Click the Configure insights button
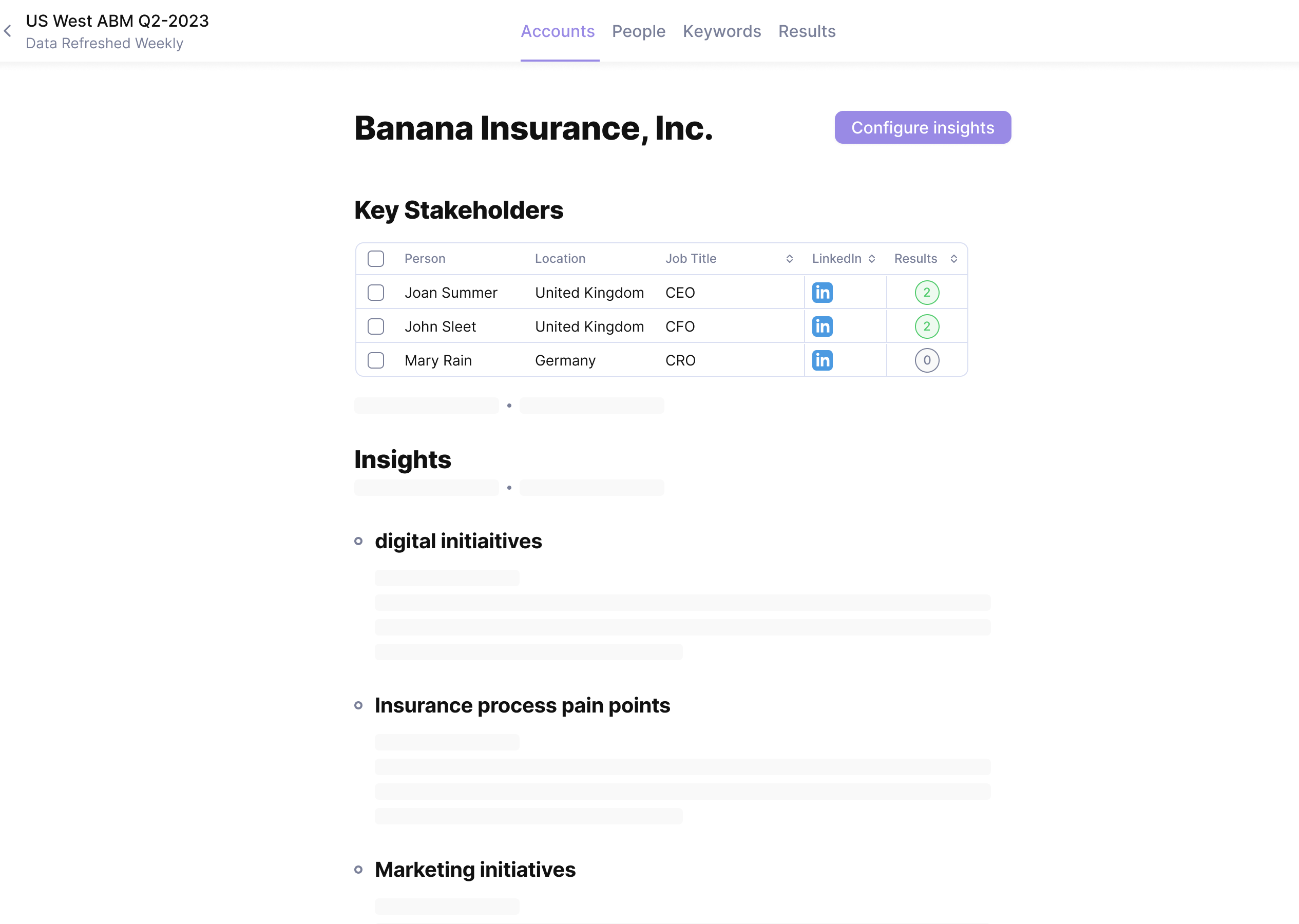The height and width of the screenshot is (924, 1299). point(922,127)
